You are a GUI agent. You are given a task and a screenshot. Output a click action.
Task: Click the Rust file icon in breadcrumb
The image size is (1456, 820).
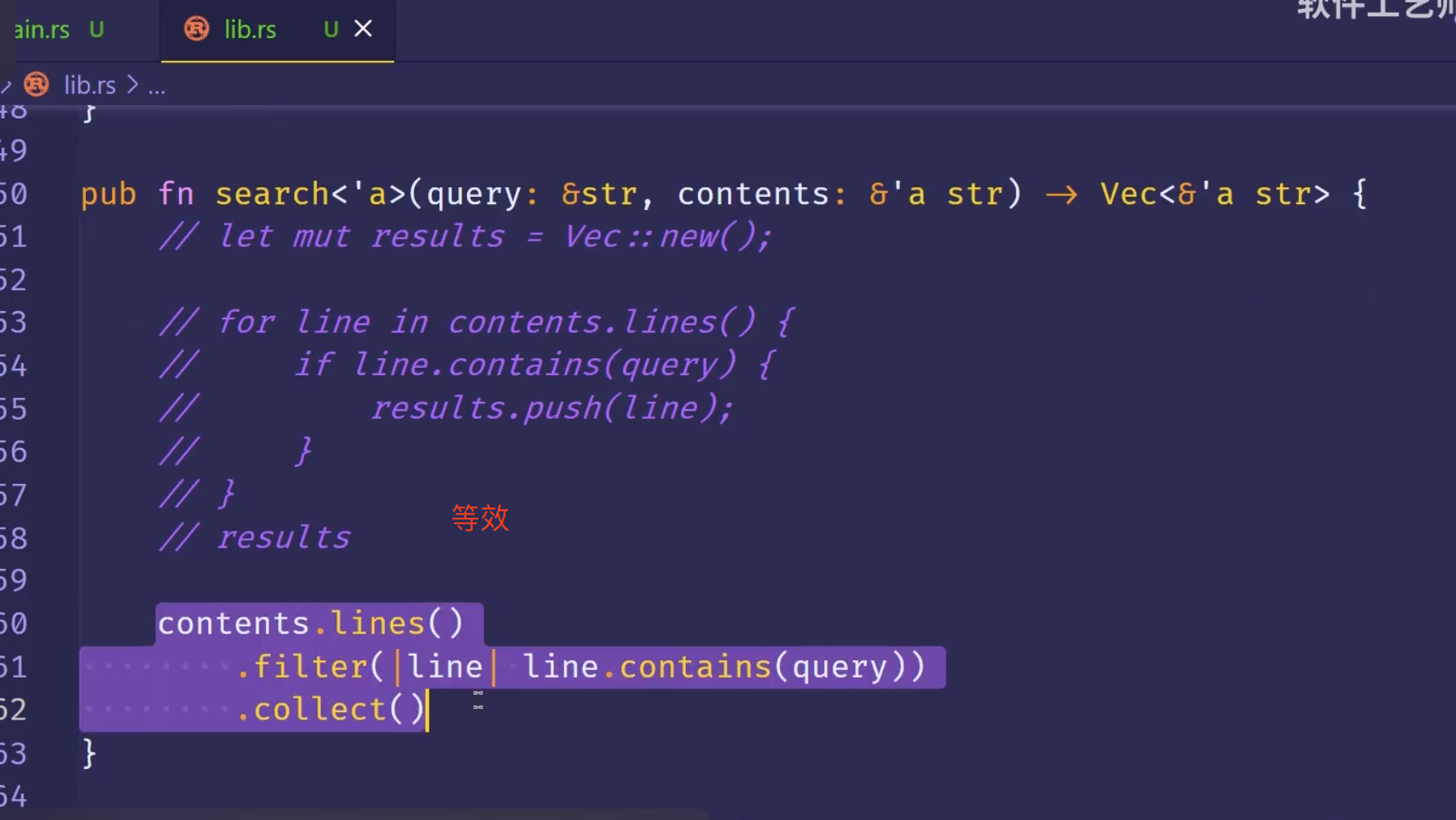pos(36,84)
